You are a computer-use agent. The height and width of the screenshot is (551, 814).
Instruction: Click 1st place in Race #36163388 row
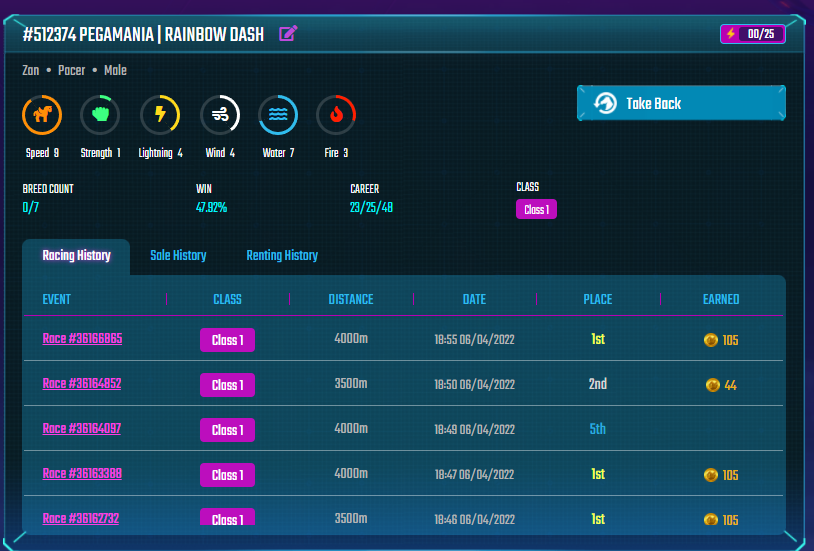[598, 474]
